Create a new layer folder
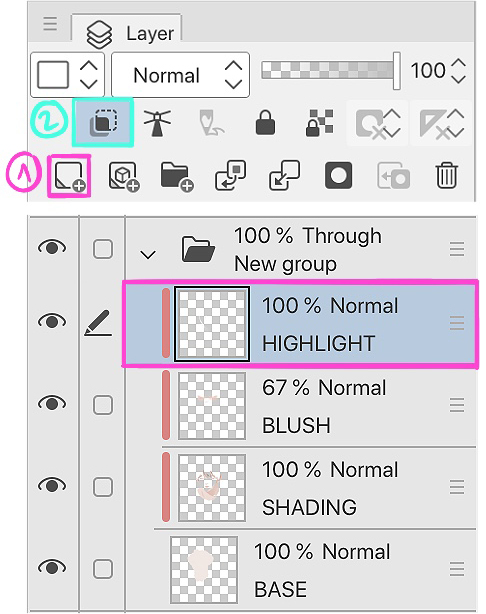Screen dimensions: 486x614 (177, 176)
